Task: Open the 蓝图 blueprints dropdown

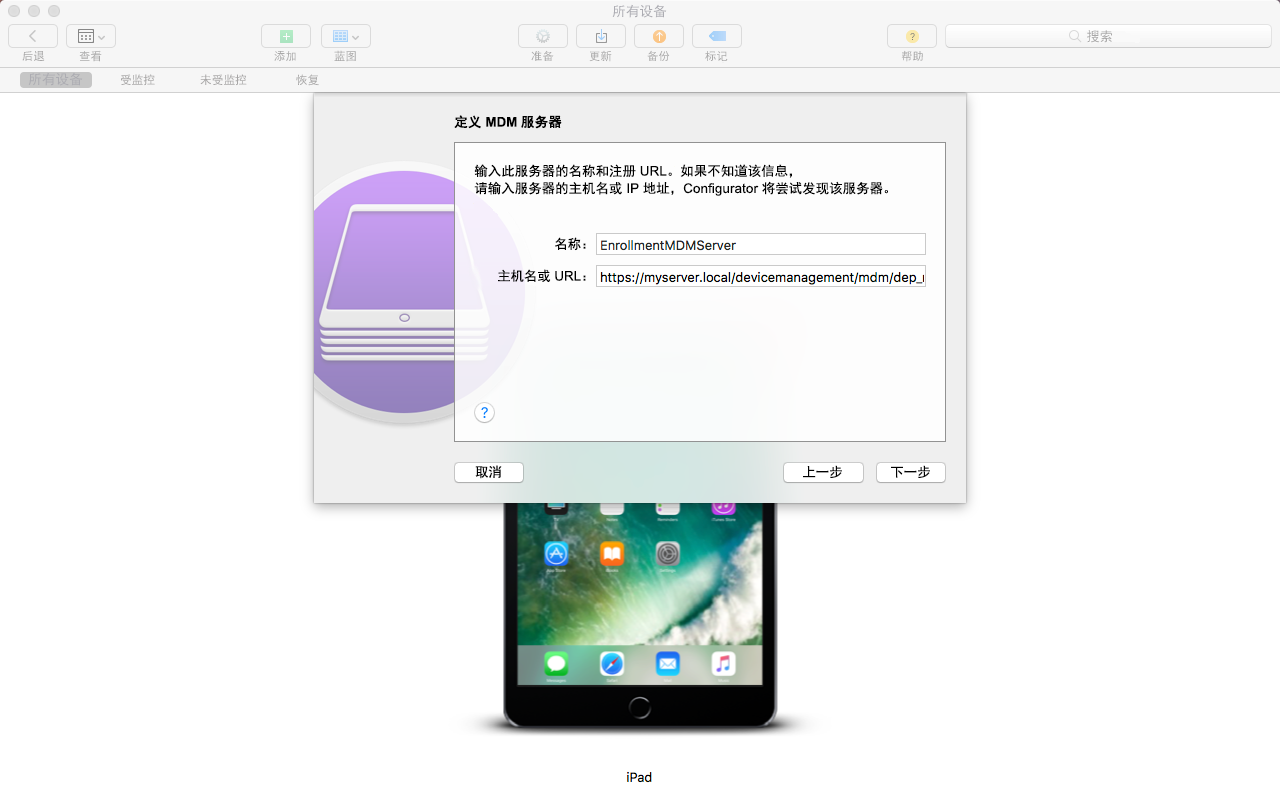Action: click(346, 36)
